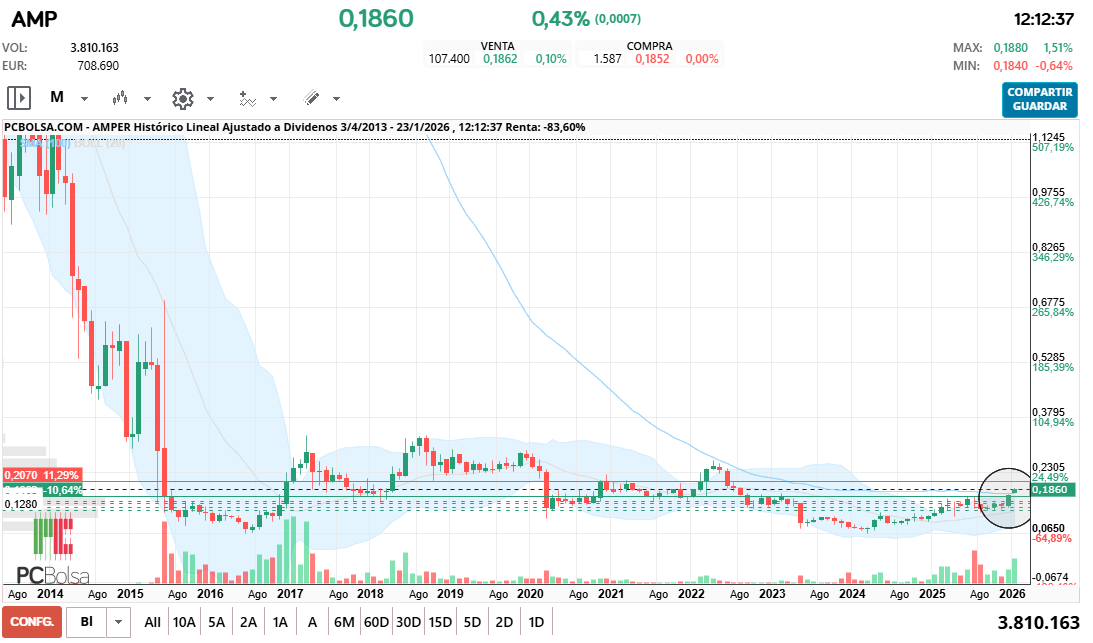
Task: Select the candlestick chart type icon
Action: [x=120, y=98]
